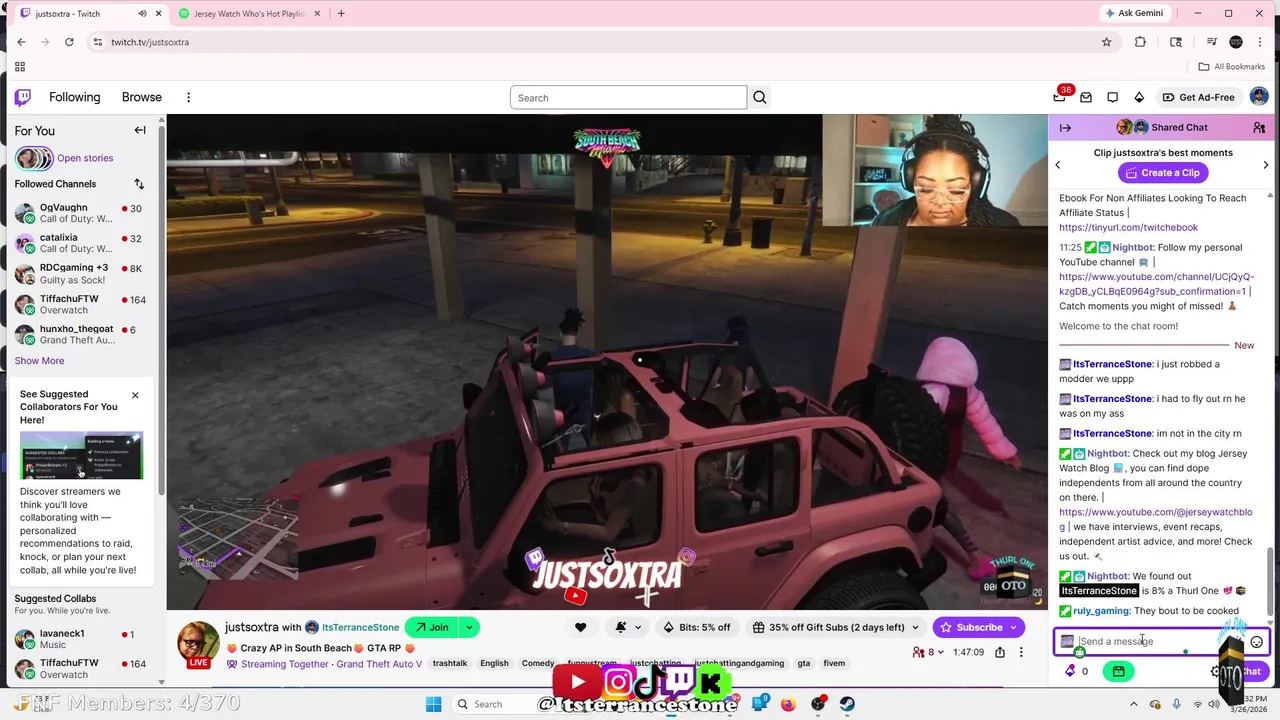Bookmark this page with the star
Viewport: 1280px width, 720px height.
[x=1106, y=42]
